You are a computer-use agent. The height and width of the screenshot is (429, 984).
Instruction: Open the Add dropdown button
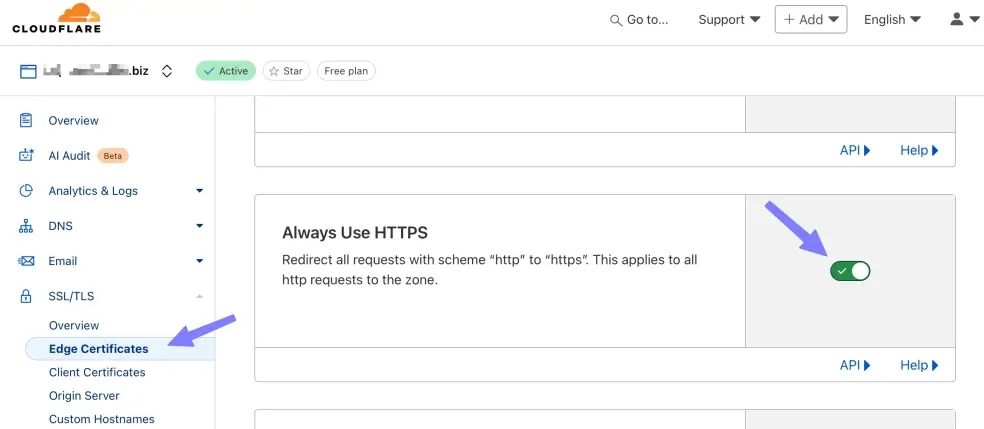[811, 19]
